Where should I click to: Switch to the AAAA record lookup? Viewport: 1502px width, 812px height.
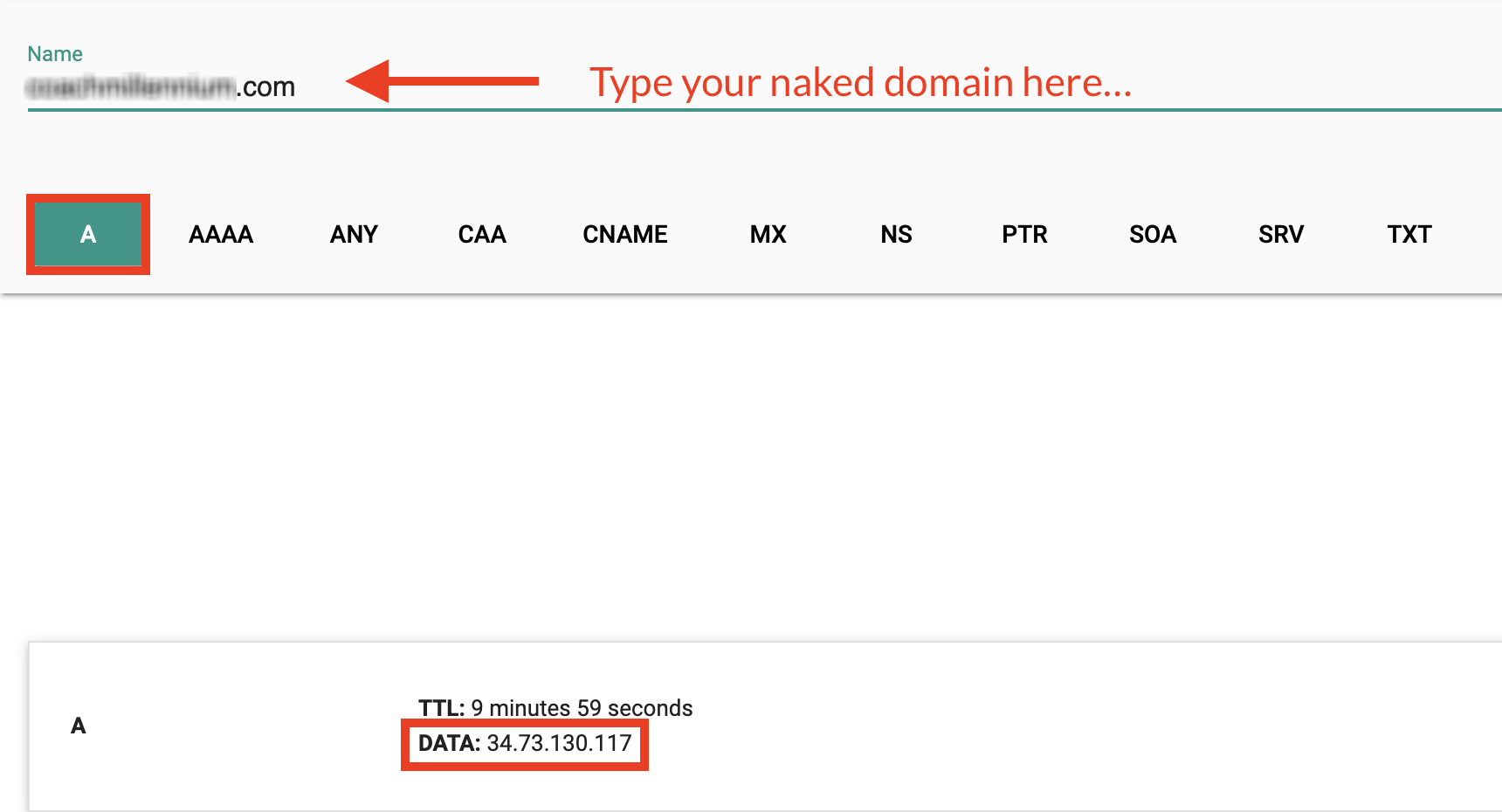tap(220, 234)
